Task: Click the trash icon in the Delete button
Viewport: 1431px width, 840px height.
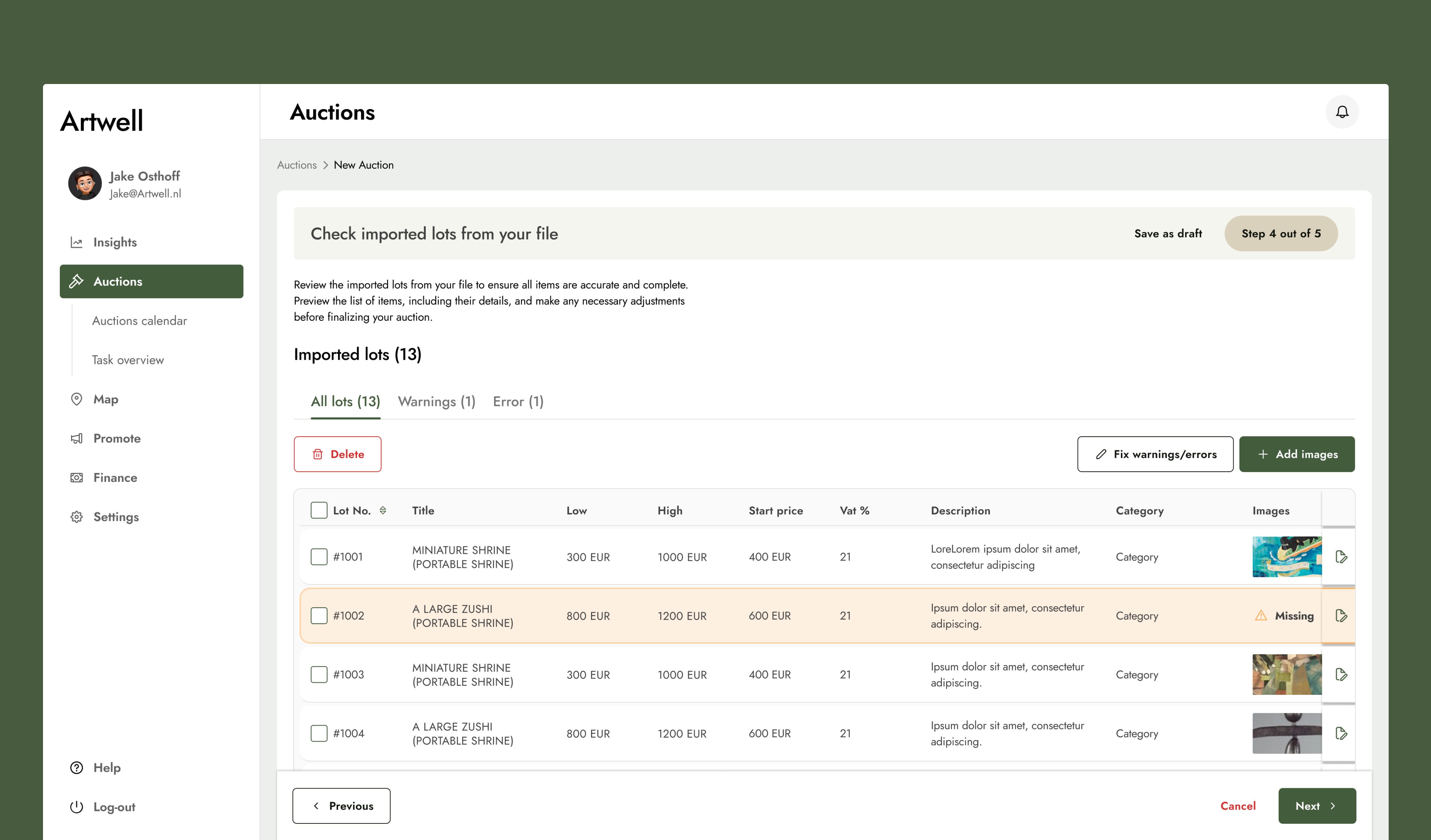Action: [318, 454]
